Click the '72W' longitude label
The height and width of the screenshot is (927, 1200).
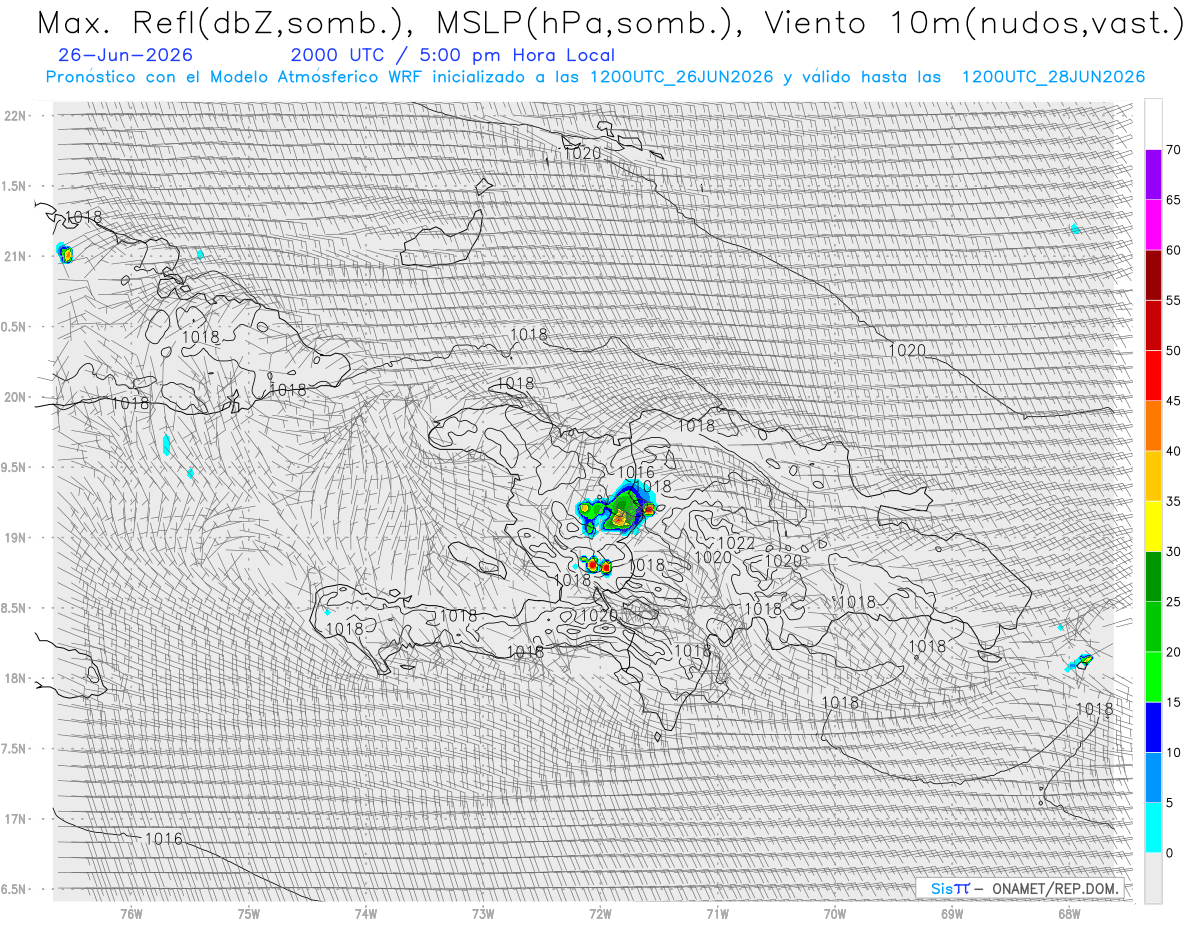(x=600, y=913)
